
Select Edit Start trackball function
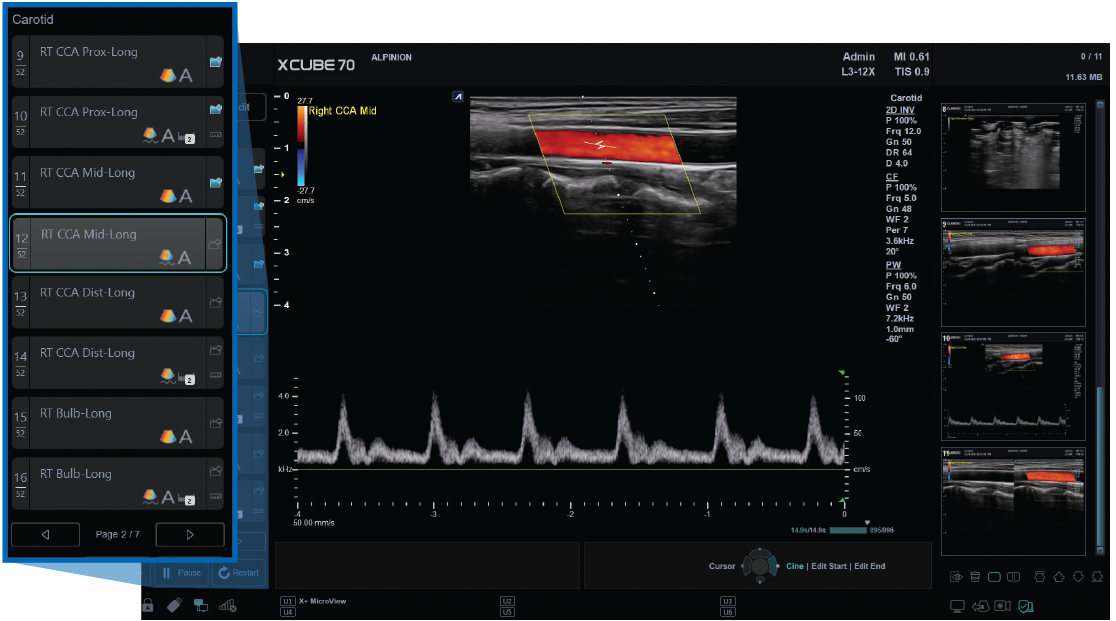coord(829,566)
